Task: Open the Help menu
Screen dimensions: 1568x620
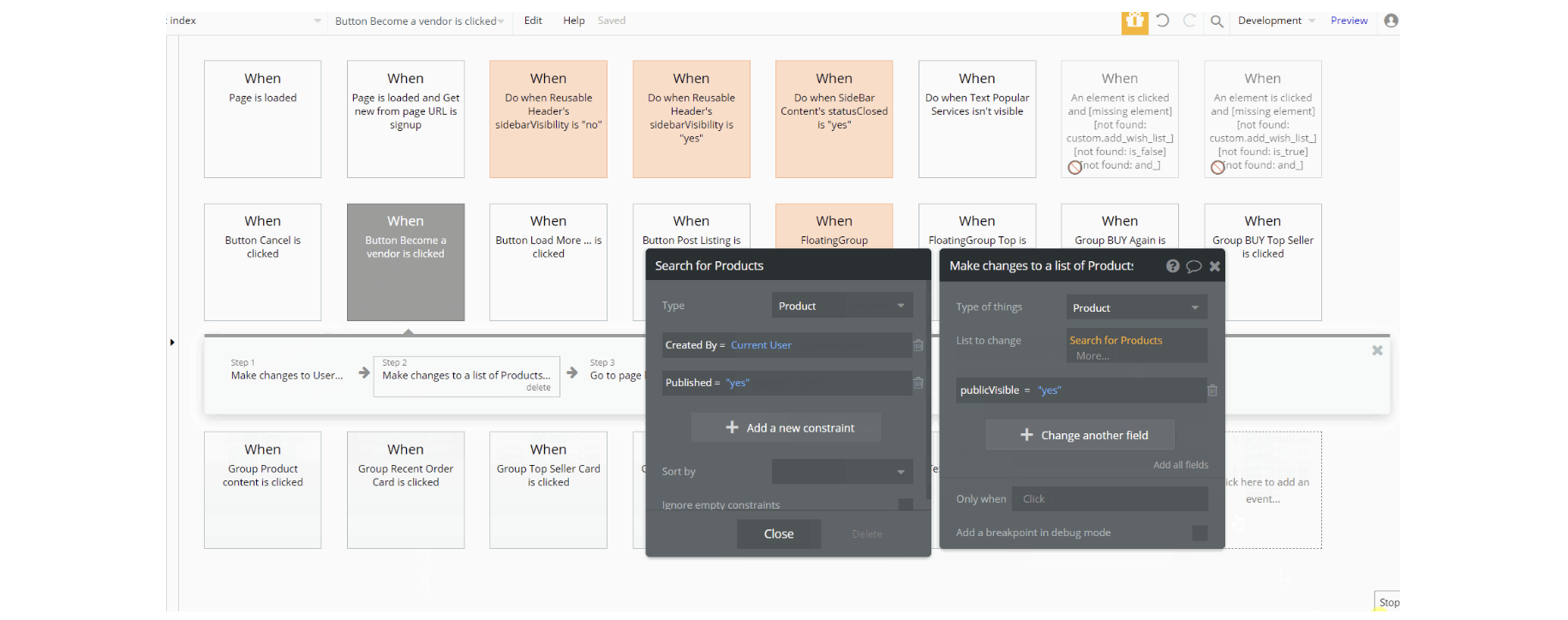Action: (573, 21)
